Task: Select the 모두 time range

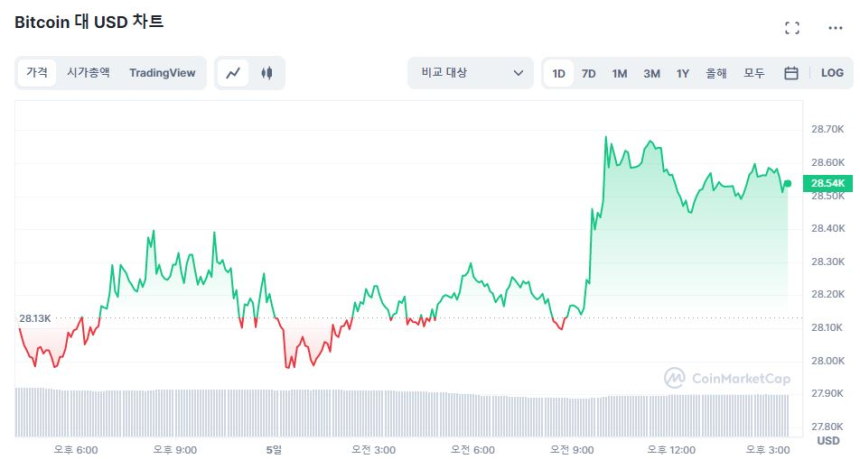Action: [754, 73]
